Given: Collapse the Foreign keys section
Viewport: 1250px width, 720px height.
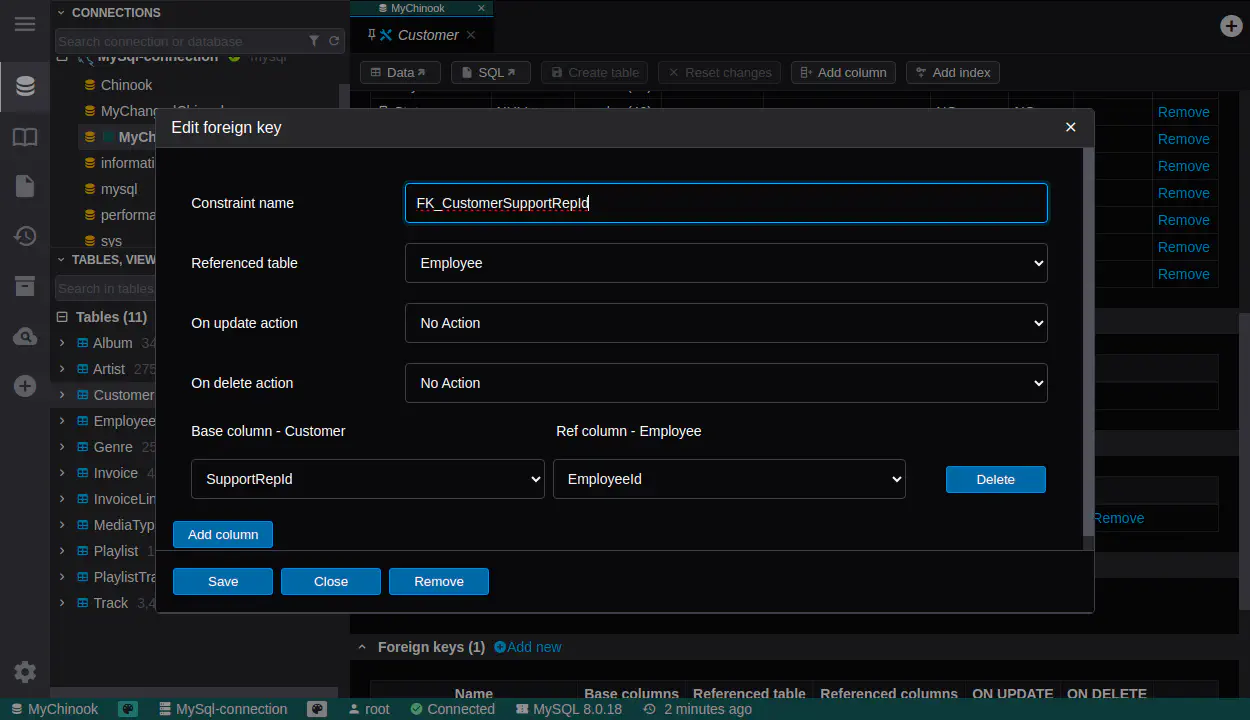Looking at the screenshot, I should click(363, 647).
